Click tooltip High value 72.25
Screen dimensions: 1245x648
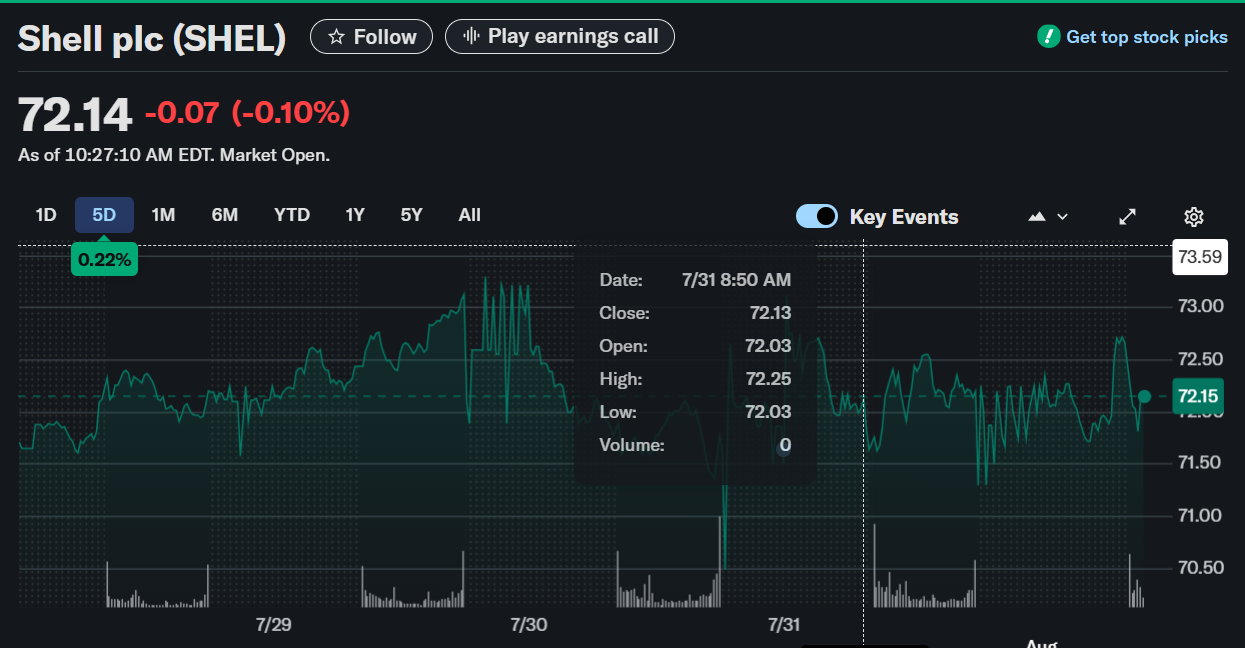[770, 379]
